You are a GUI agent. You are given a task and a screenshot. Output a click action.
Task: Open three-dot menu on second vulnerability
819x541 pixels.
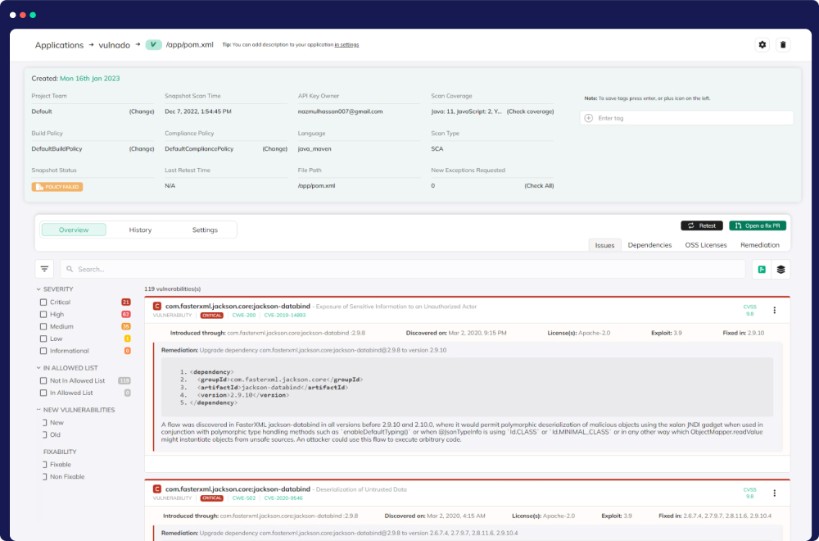coord(774,492)
